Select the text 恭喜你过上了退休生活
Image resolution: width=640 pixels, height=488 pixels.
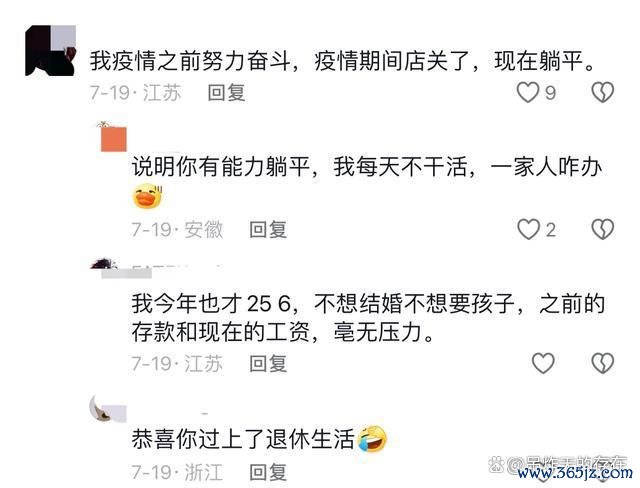pyautogui.click(x=243, y=439)
